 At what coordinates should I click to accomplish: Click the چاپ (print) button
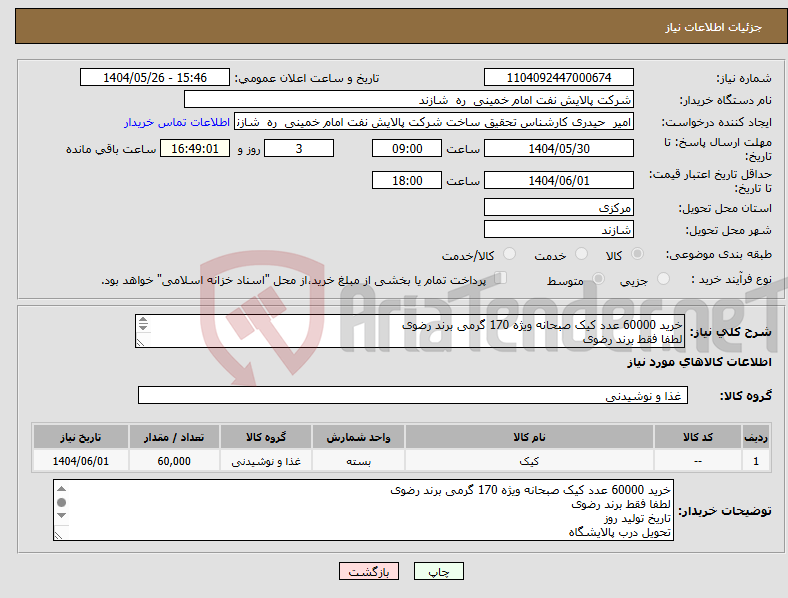pos(438,571)
